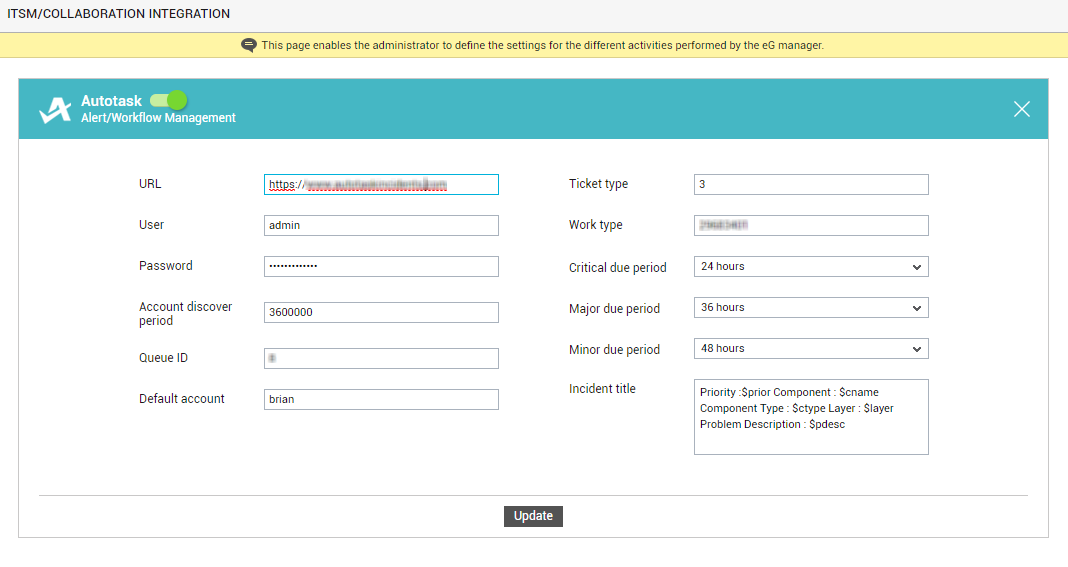Click the 'Work type' label
Viewport: 1068px width, 567px height.
[595, 225]
